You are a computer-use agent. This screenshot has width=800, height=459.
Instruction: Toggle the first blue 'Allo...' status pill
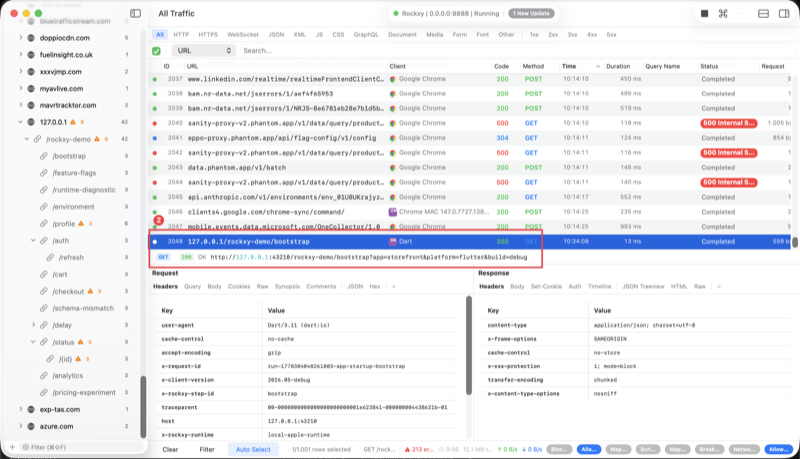(x=589, y=449)
